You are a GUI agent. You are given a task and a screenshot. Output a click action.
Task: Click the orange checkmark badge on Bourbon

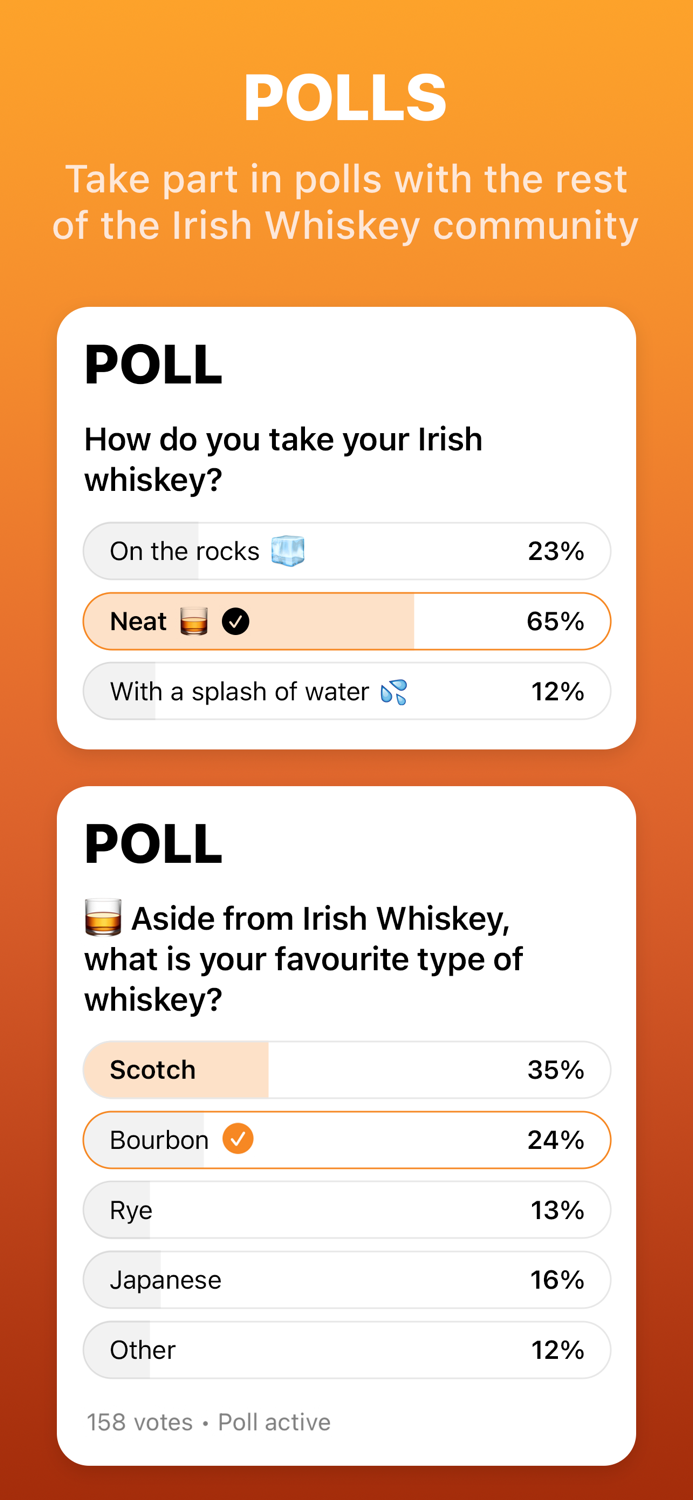coord(238,1139)
